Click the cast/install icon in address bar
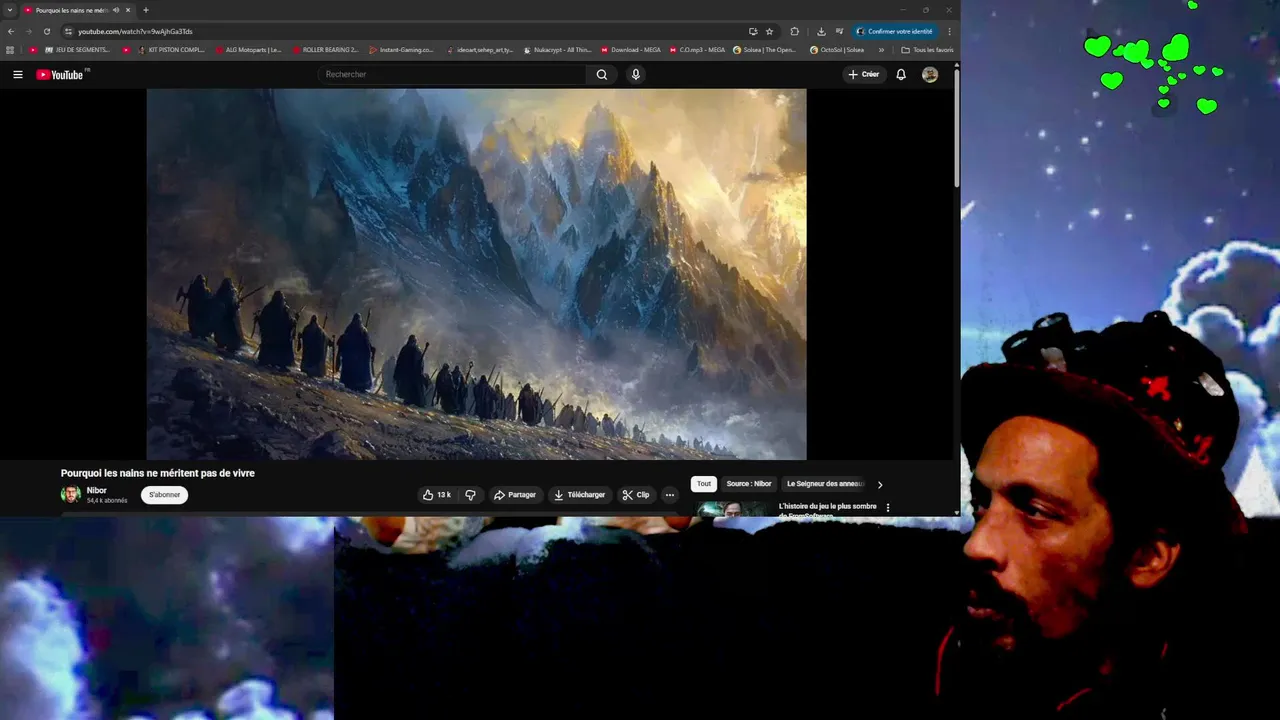The height and width of the screenshot is (720, 1280). [753, 31]
